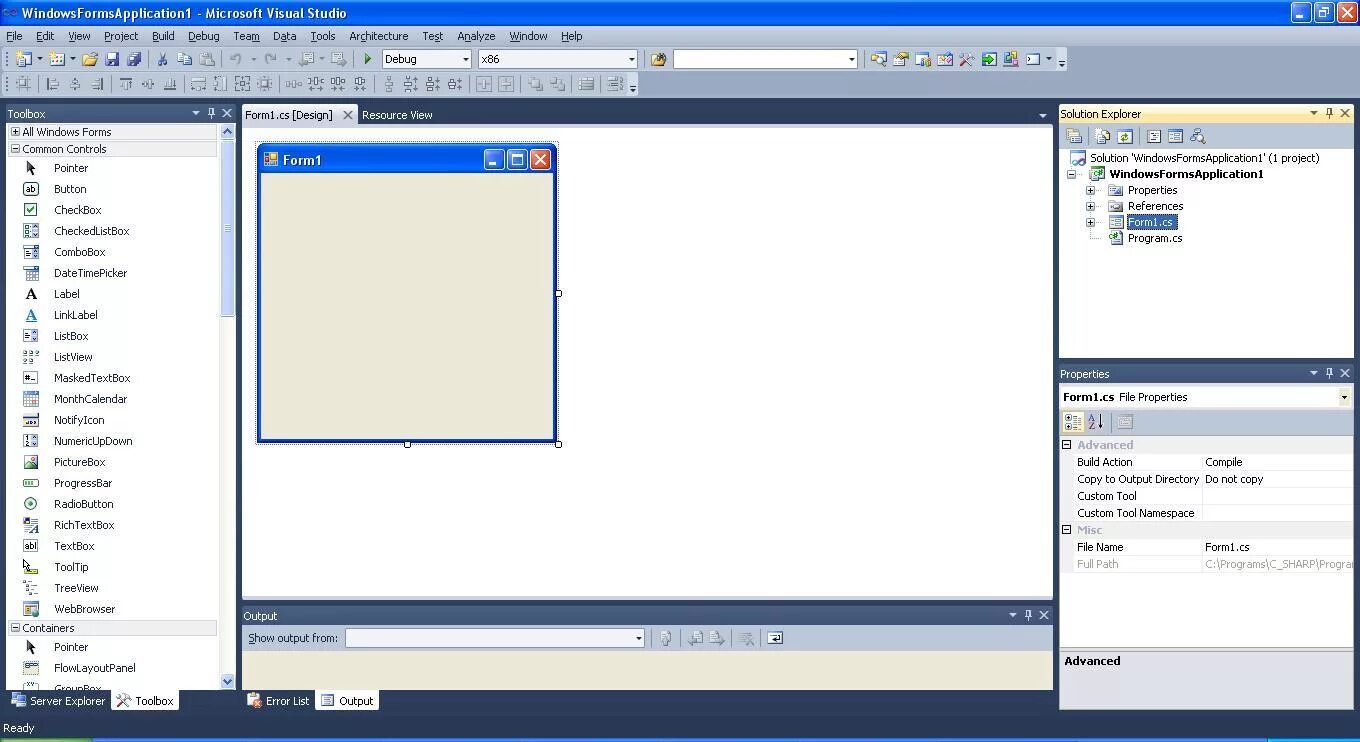Click Categorized view icon in Properties panel
The width and height of the screenshot is (1360, 742).
(x=1073, y=422)
